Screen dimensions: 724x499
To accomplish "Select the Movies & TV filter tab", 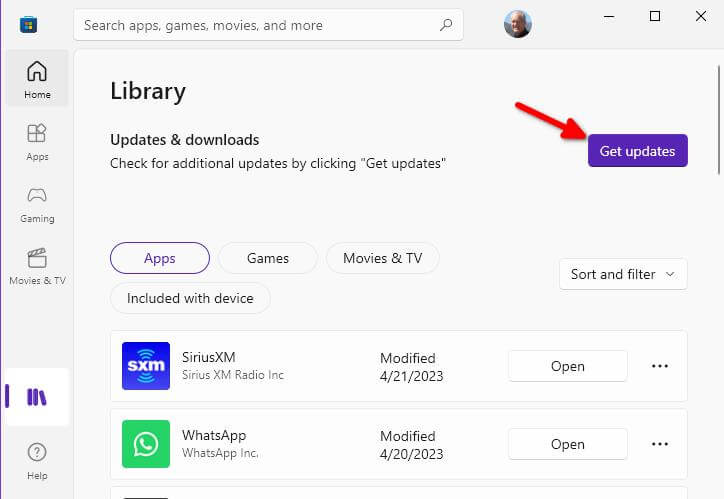I will point(383,258).
